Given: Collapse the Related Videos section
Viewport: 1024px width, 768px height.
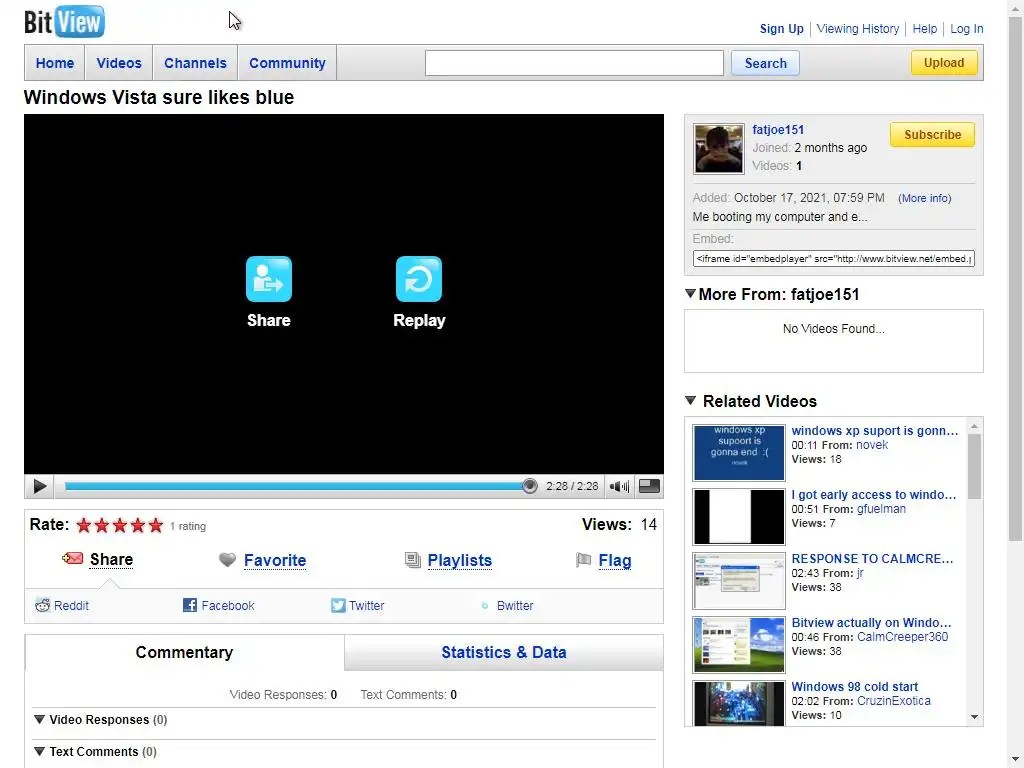Looking at the screenshot, I should 690,400.
